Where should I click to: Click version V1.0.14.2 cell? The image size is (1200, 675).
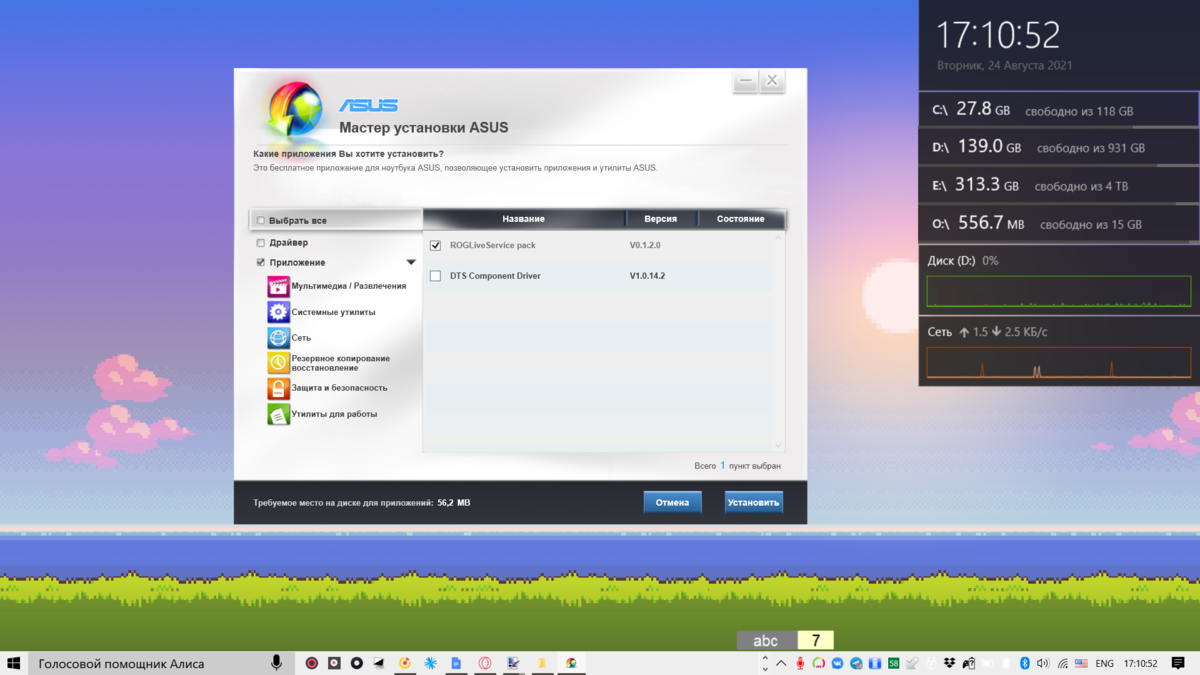click(647, 276)
